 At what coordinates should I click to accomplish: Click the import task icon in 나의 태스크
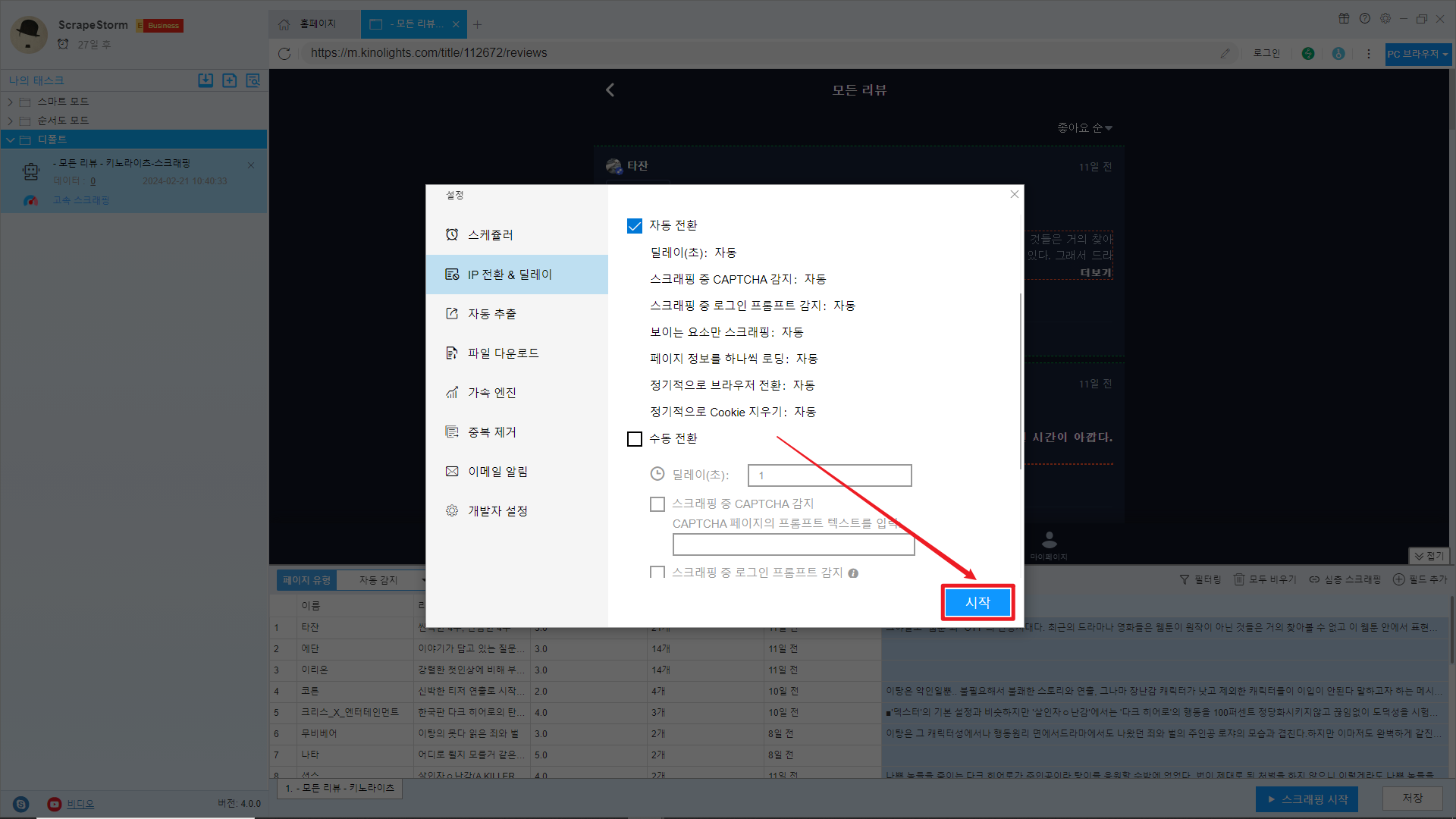(206, 80)
